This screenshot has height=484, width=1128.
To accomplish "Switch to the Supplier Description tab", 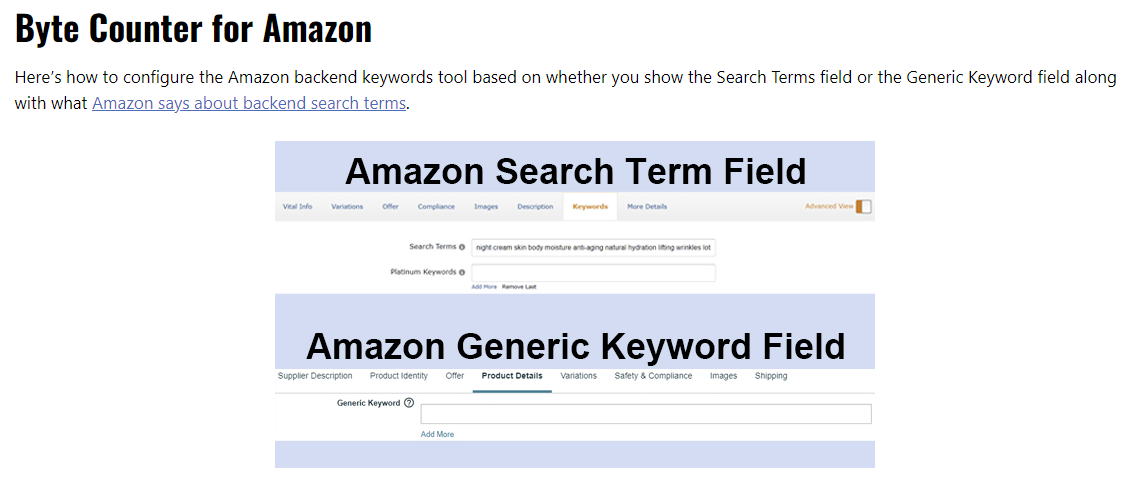I will coord(315,376).
